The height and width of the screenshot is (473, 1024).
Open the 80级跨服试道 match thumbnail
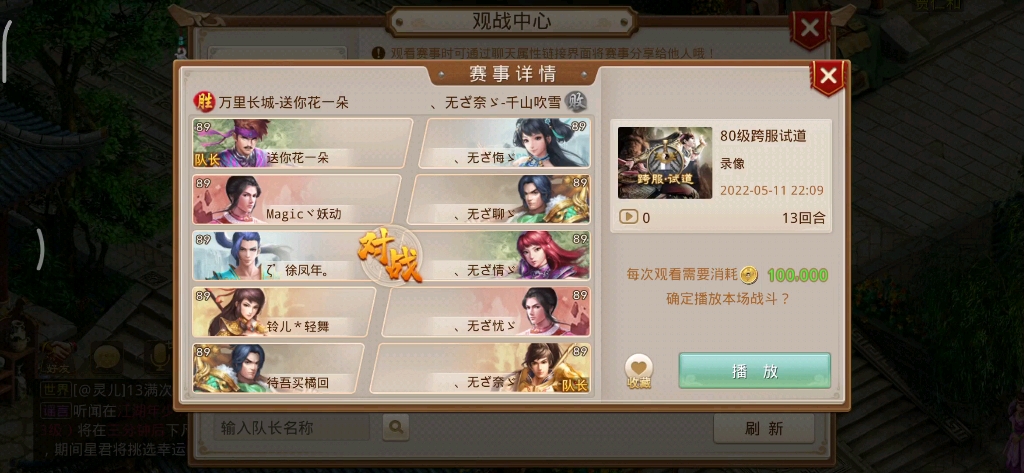pos(665,163)
